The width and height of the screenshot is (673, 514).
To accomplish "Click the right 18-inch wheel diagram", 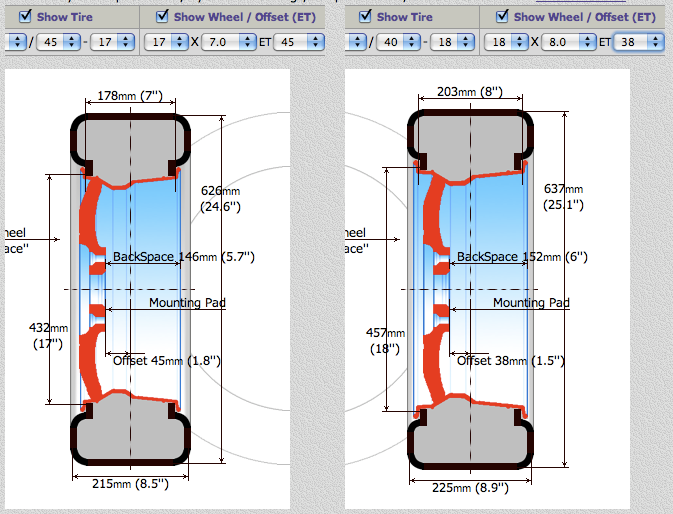I will tap(470, 290).
